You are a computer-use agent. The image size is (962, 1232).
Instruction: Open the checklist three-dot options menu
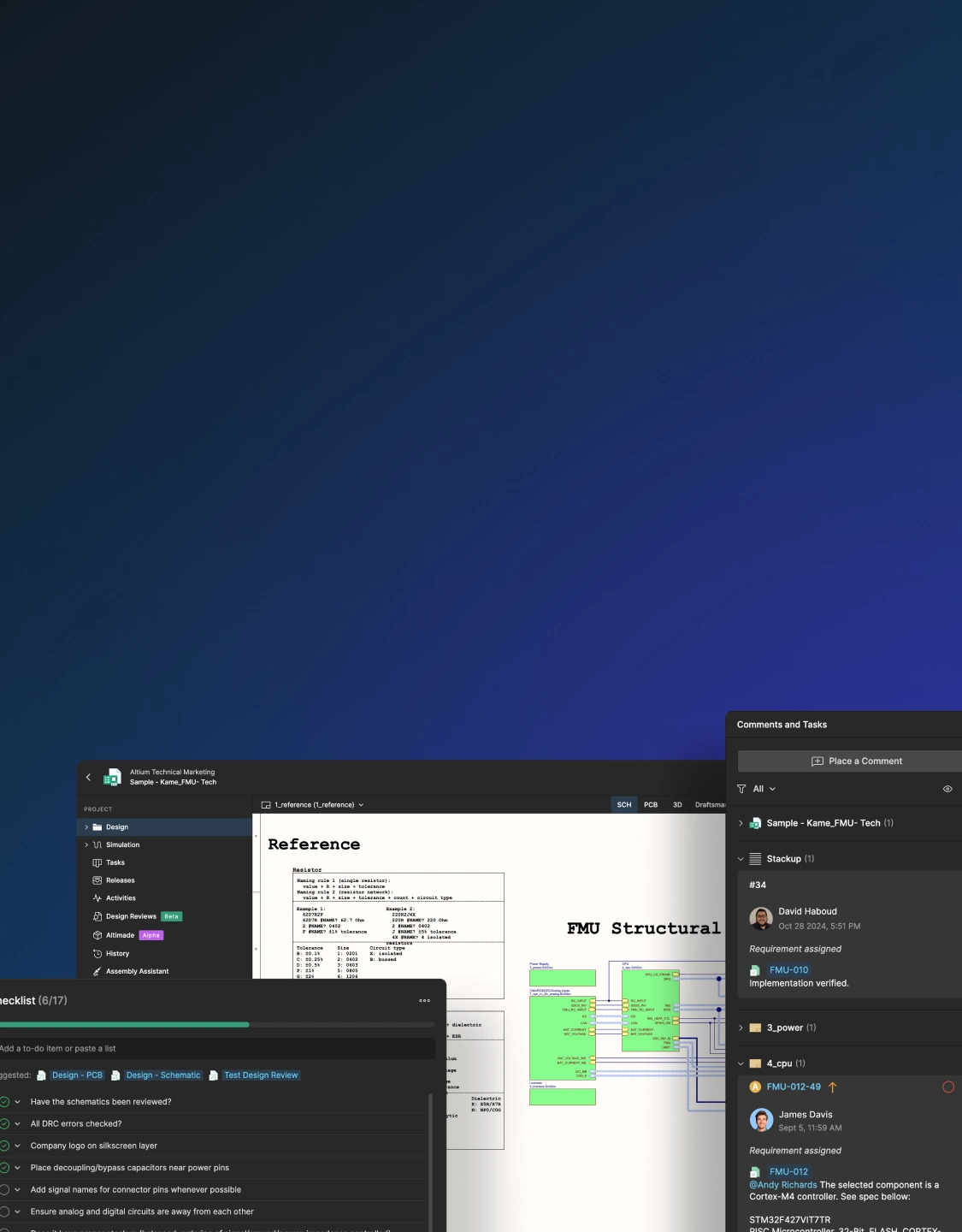pos(425,1001)
